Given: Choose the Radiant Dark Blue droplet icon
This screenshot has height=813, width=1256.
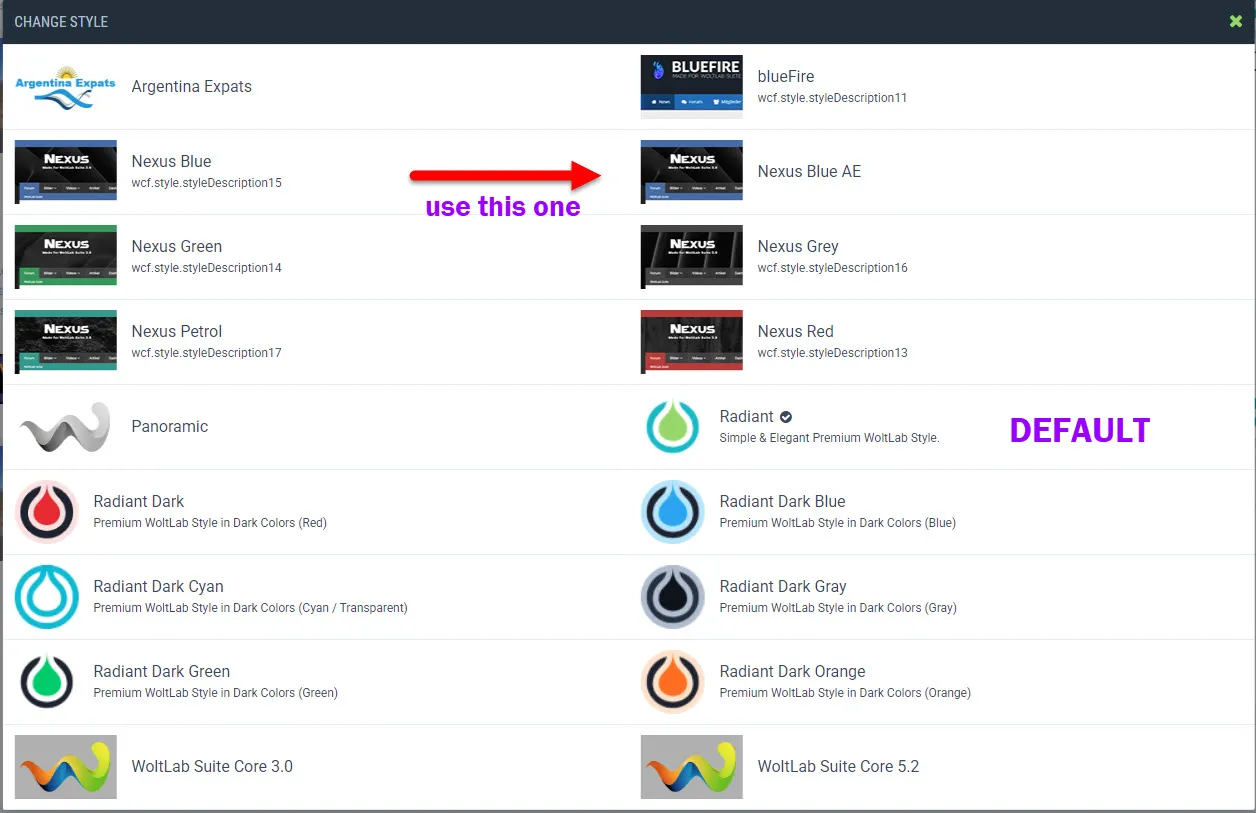Looking at the screenshot, I should tap(673, 512).
